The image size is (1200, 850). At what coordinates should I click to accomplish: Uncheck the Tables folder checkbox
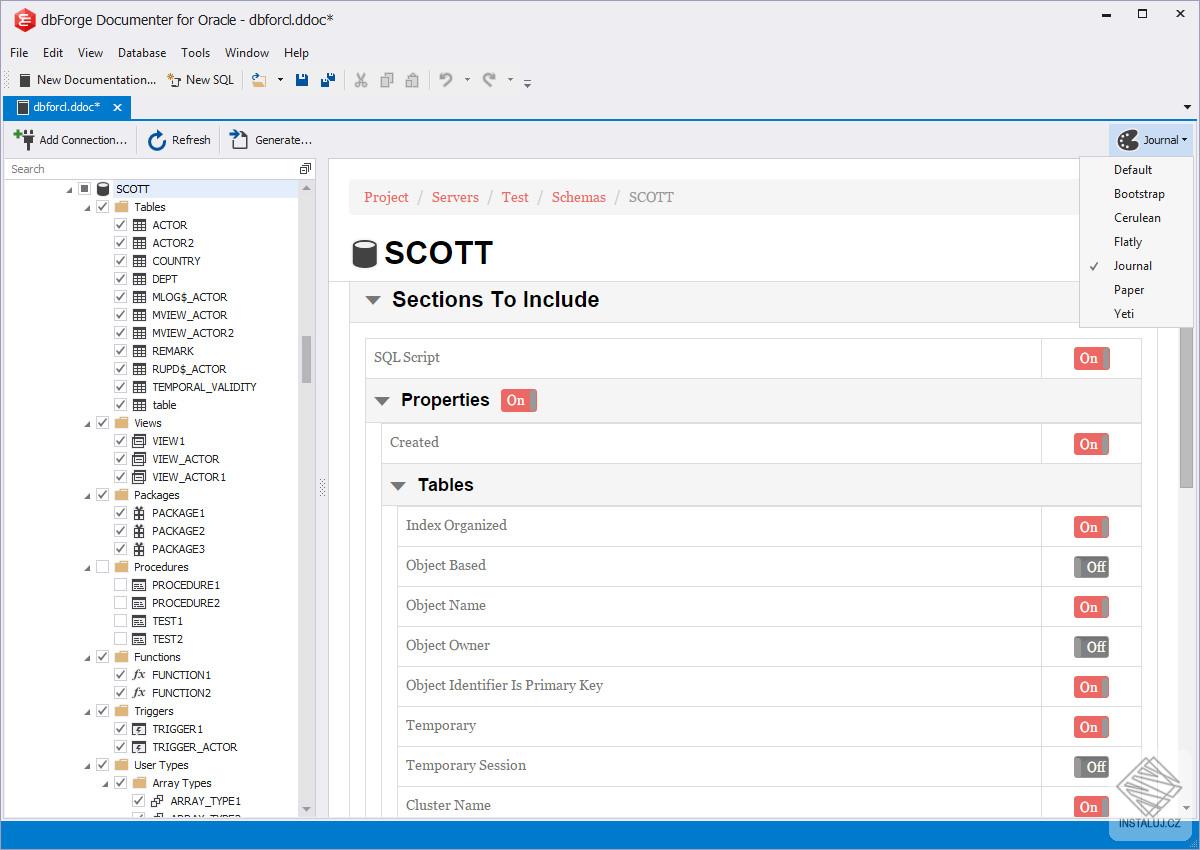102,207
